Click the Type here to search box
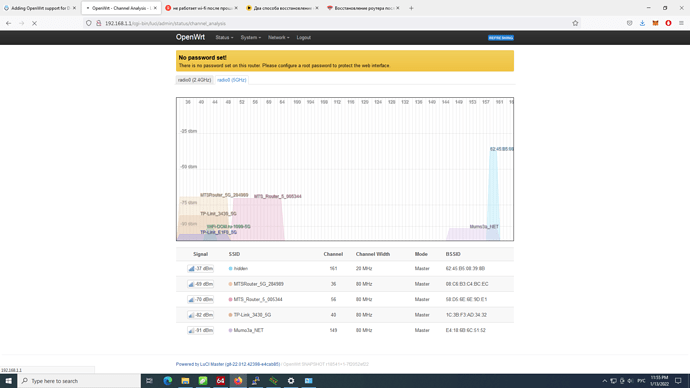Image resolution: width=690 pixels, height=388 pixels. (x=79, y=381)
